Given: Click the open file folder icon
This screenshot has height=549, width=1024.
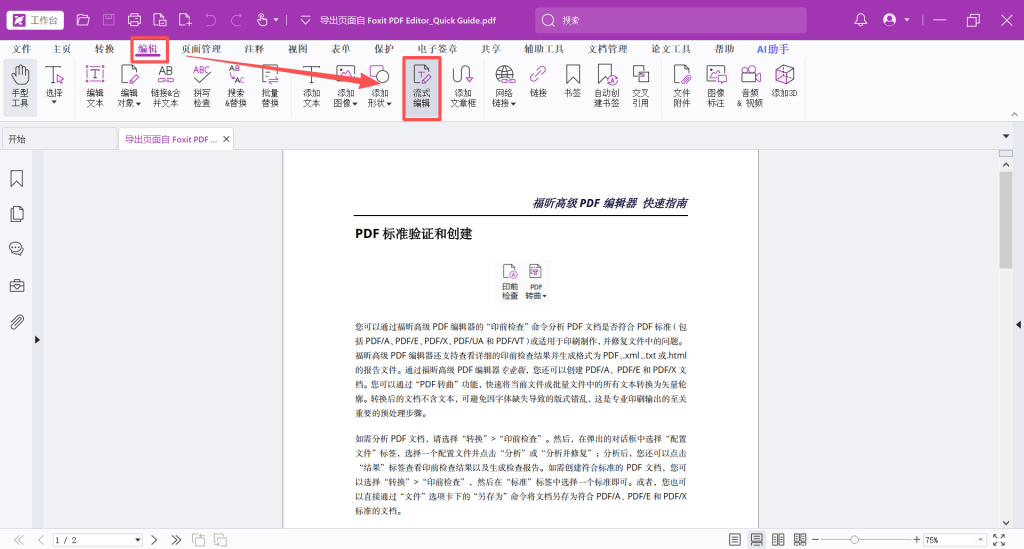Looking at the screenshot, I should [83, 20].
